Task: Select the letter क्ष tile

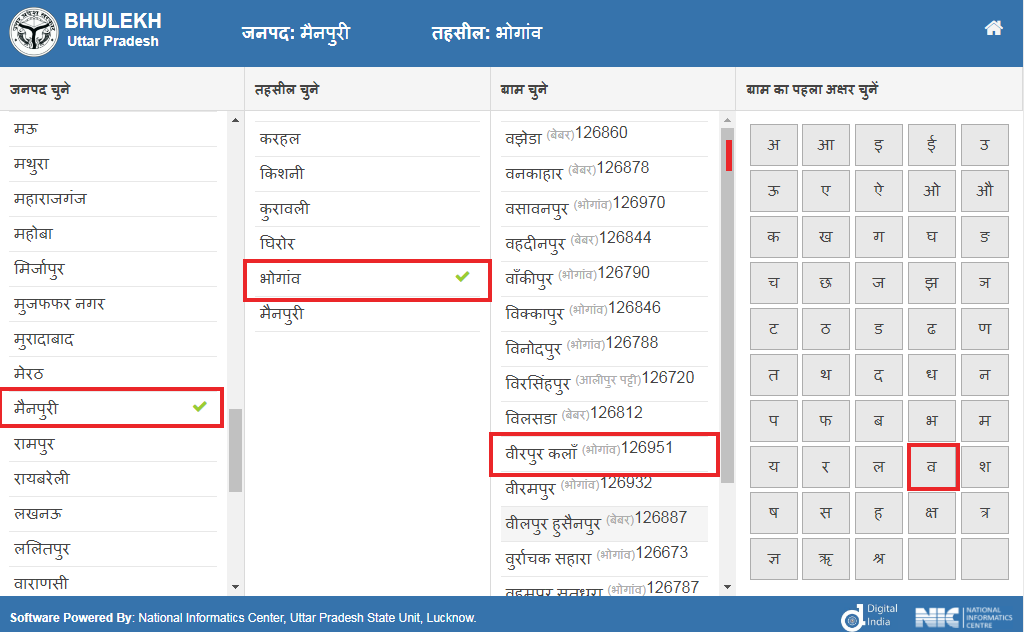Action: (933, 514)
